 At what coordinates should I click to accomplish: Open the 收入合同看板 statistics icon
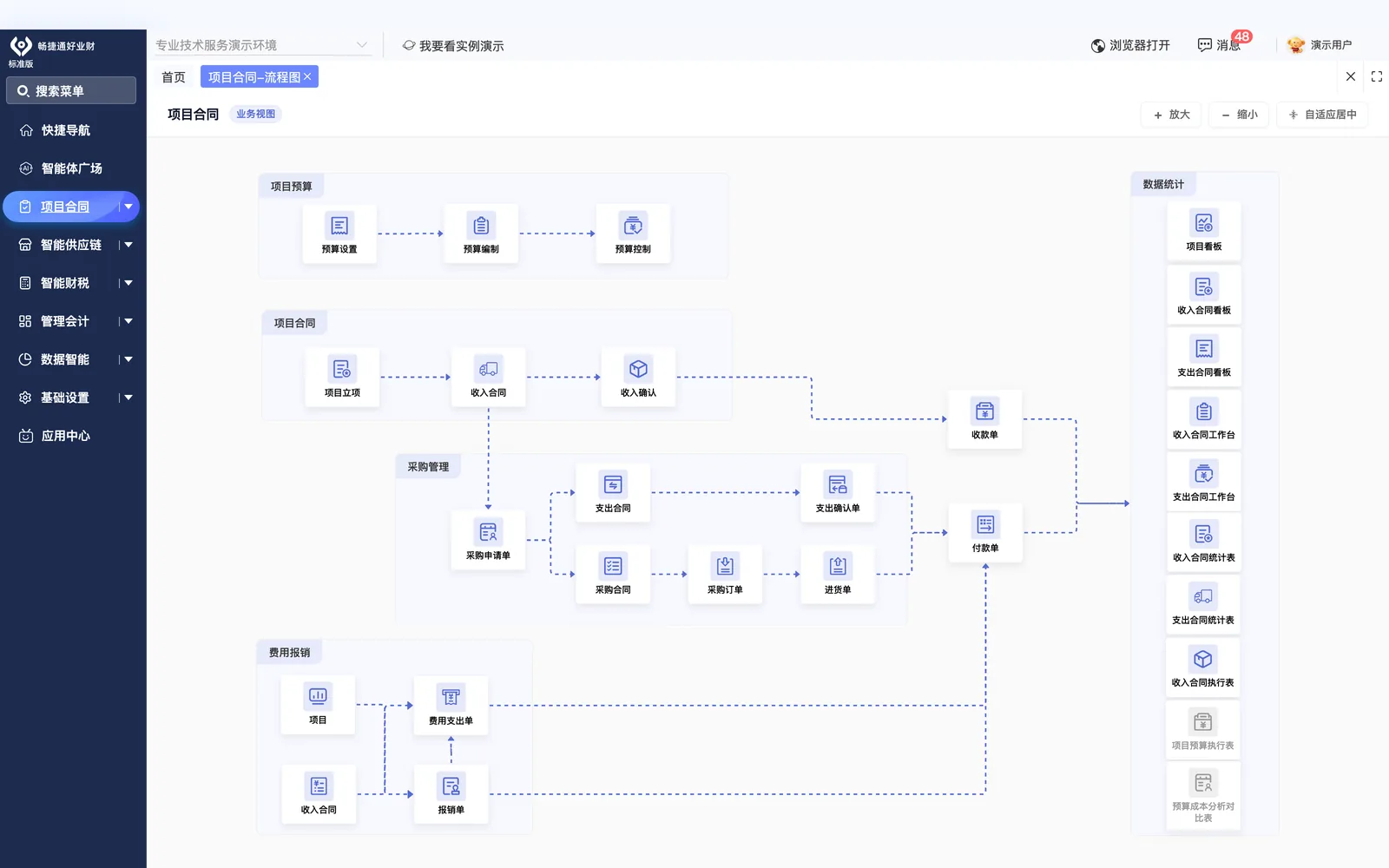(1203, 286)
